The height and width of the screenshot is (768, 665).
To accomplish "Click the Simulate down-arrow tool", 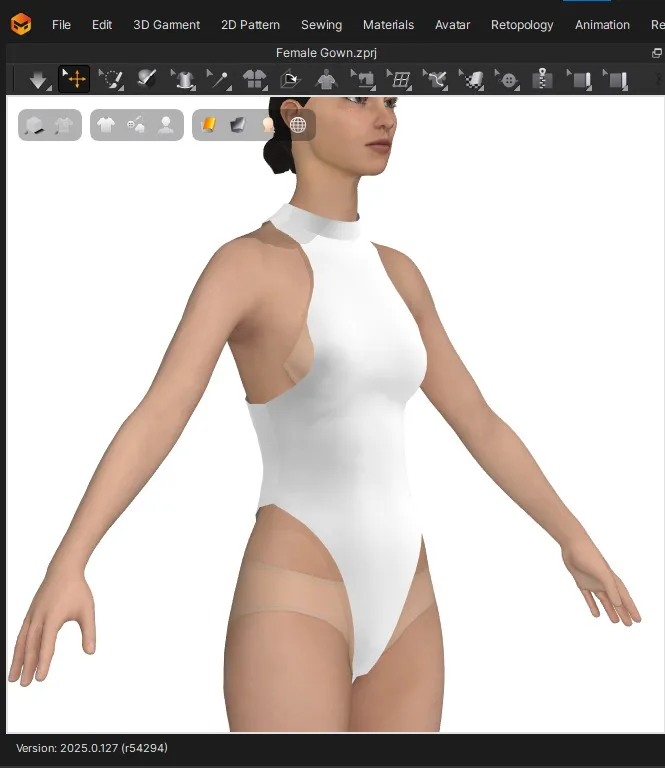I will point(39,79).
